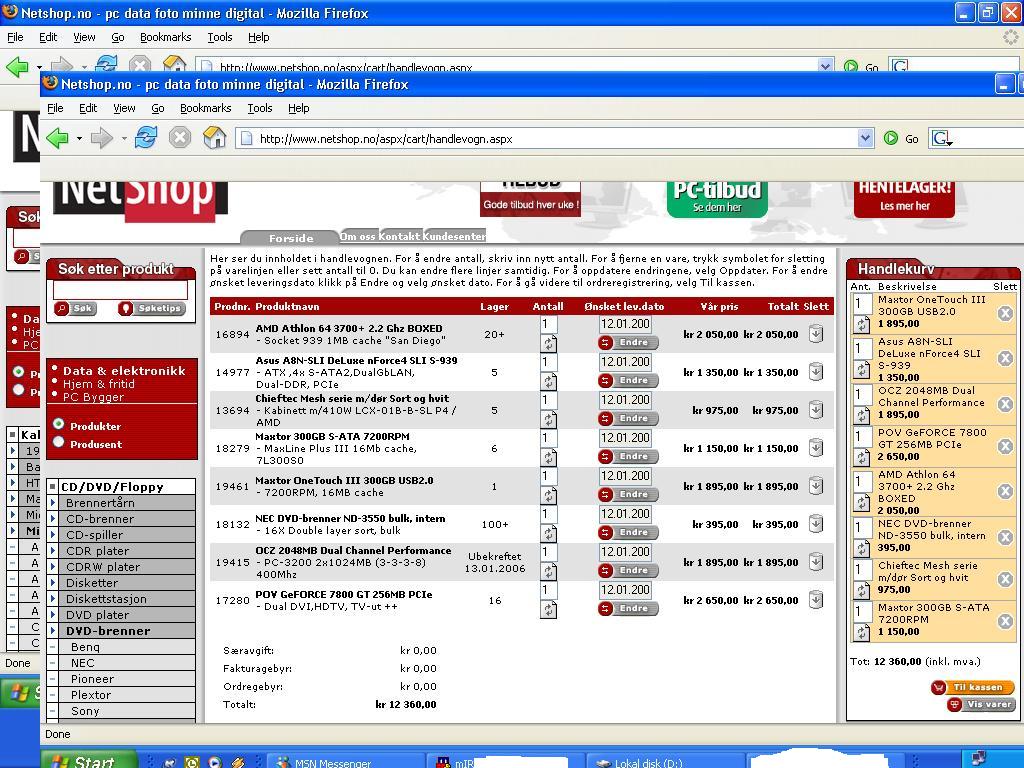Expand CD-brenner category
Image resolution: width=1024 pixels, height=768 pixels.
coord(53,519)
